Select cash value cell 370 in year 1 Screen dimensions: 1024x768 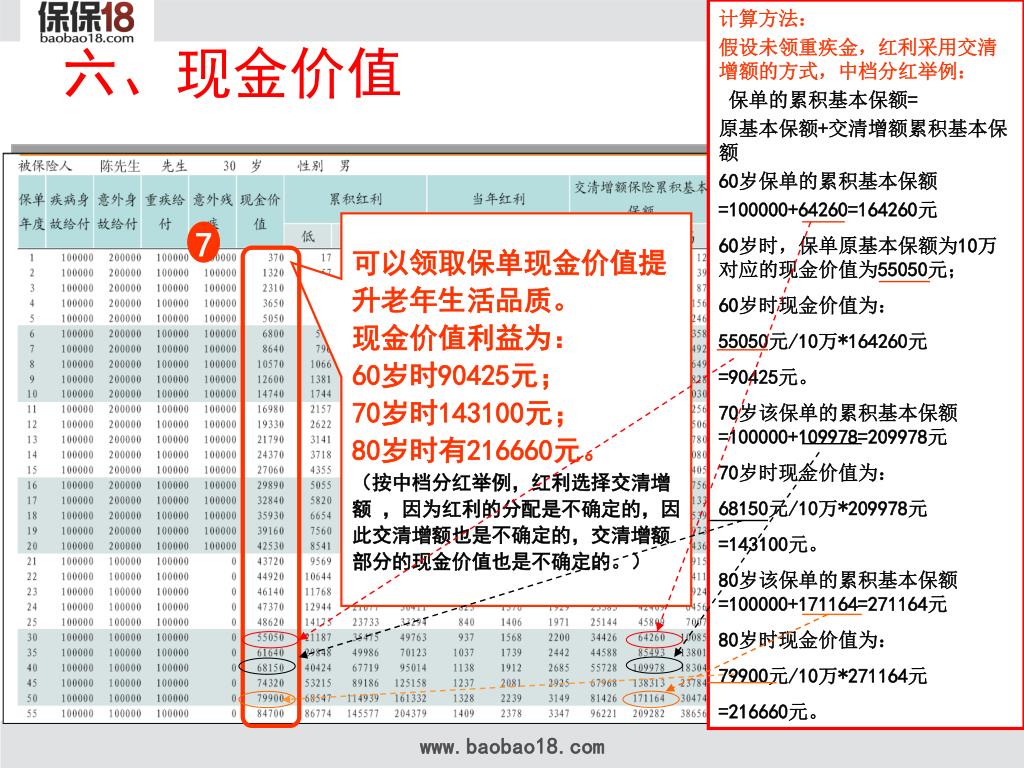coord(276,257)
